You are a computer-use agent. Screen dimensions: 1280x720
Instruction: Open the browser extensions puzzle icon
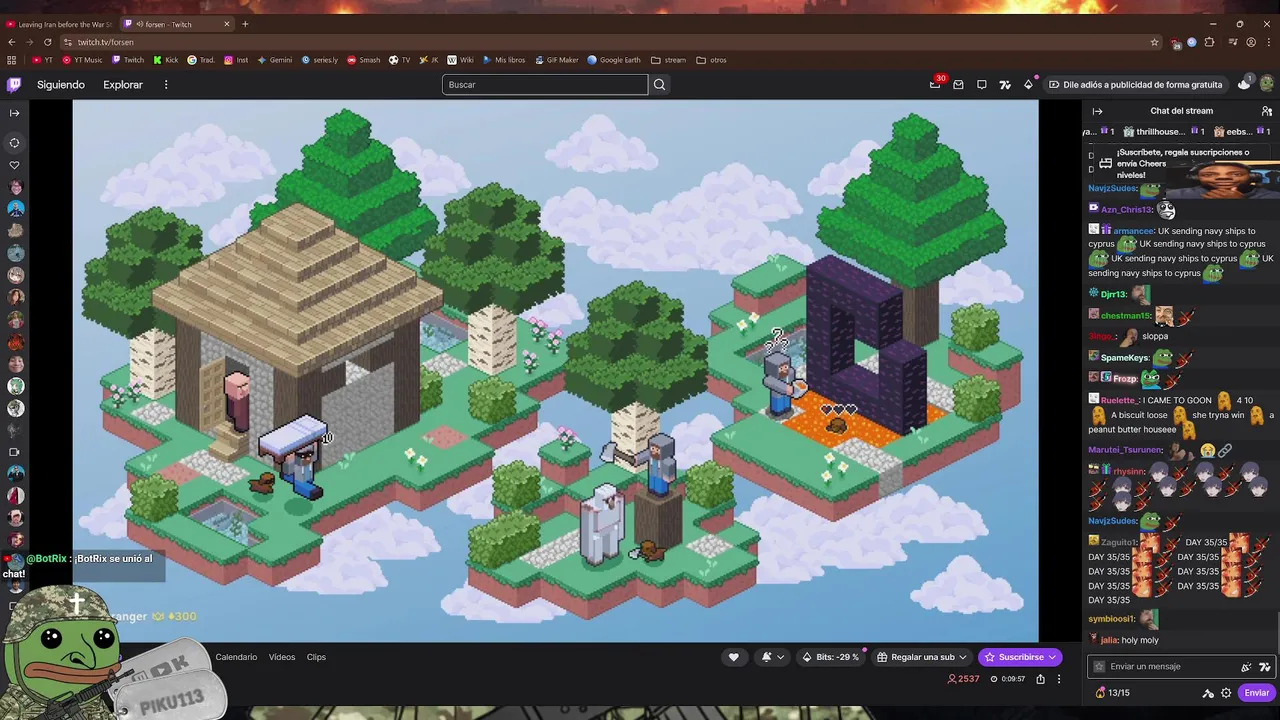click(1209, 42)
